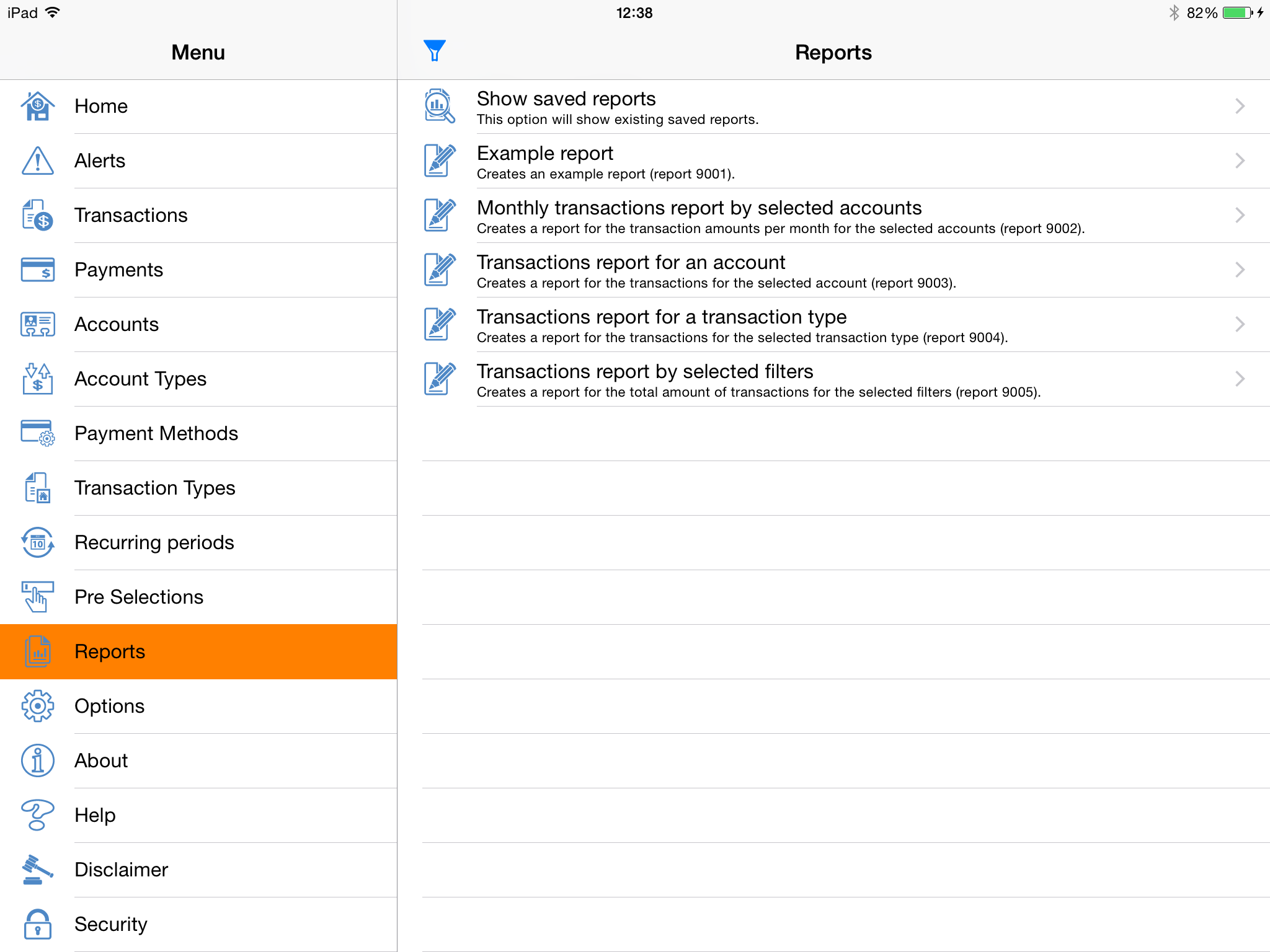Toggle the Transaction Types menu entry

point(198,488)
